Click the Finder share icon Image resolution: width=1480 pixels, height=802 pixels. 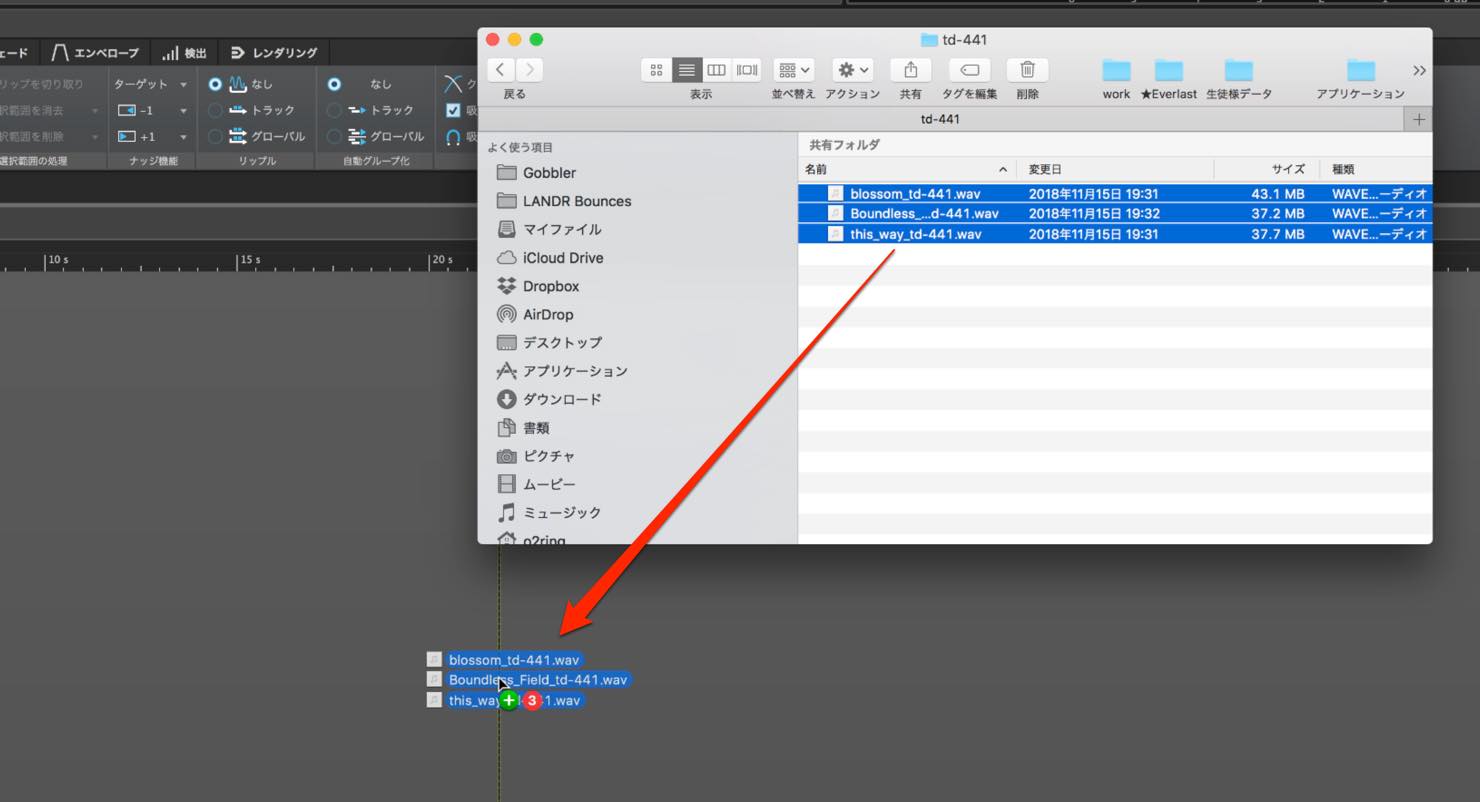click(x=910, y=70)
